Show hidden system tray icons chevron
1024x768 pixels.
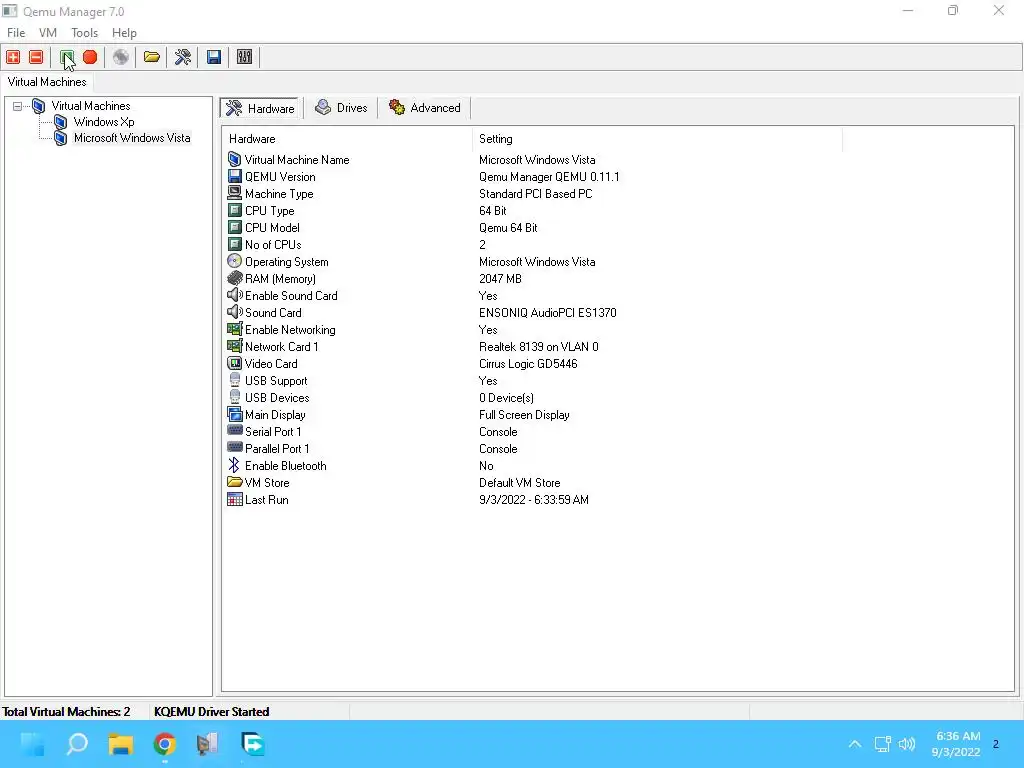[855, 744]
